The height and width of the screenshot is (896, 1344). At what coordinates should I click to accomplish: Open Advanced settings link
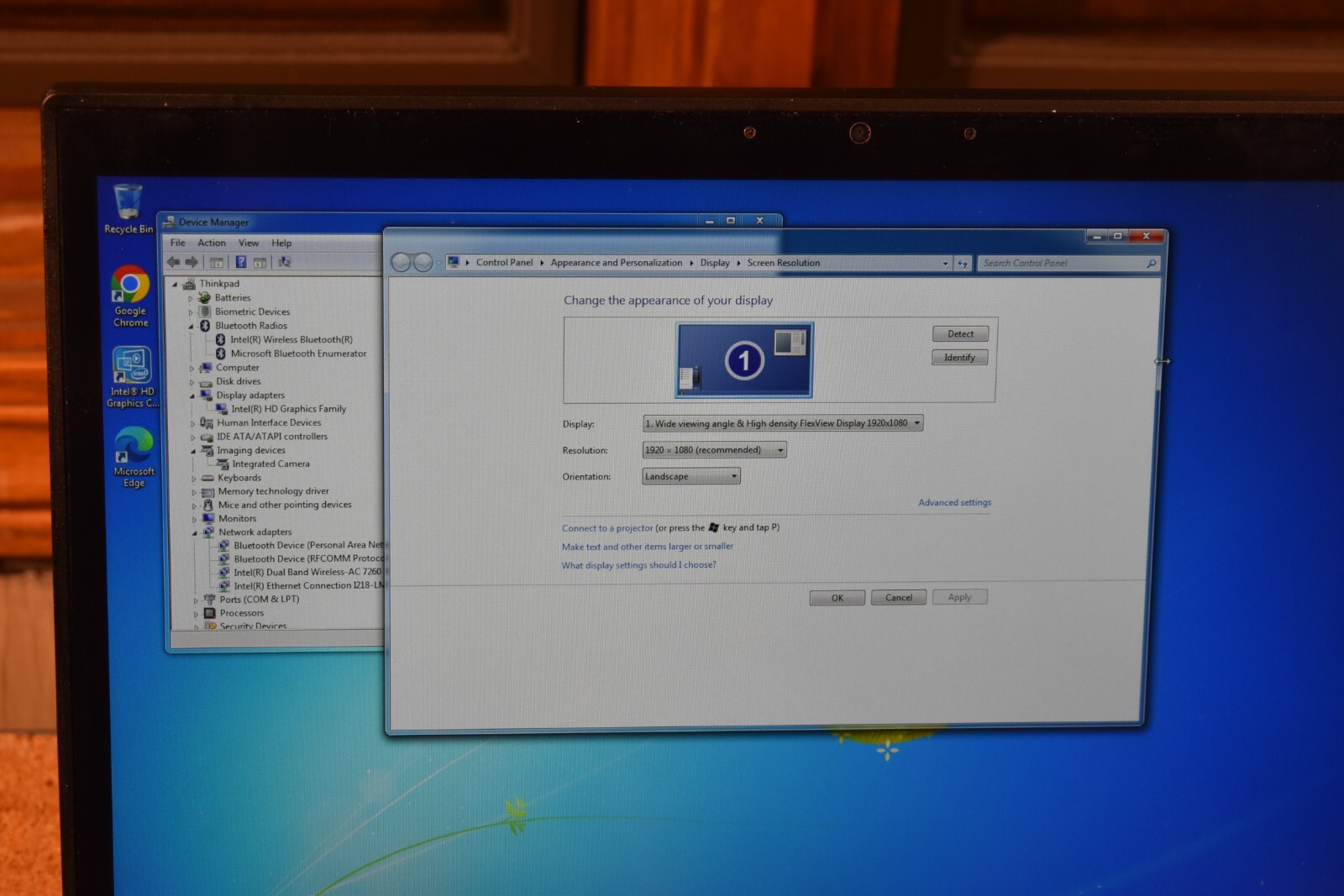(954, 502)
